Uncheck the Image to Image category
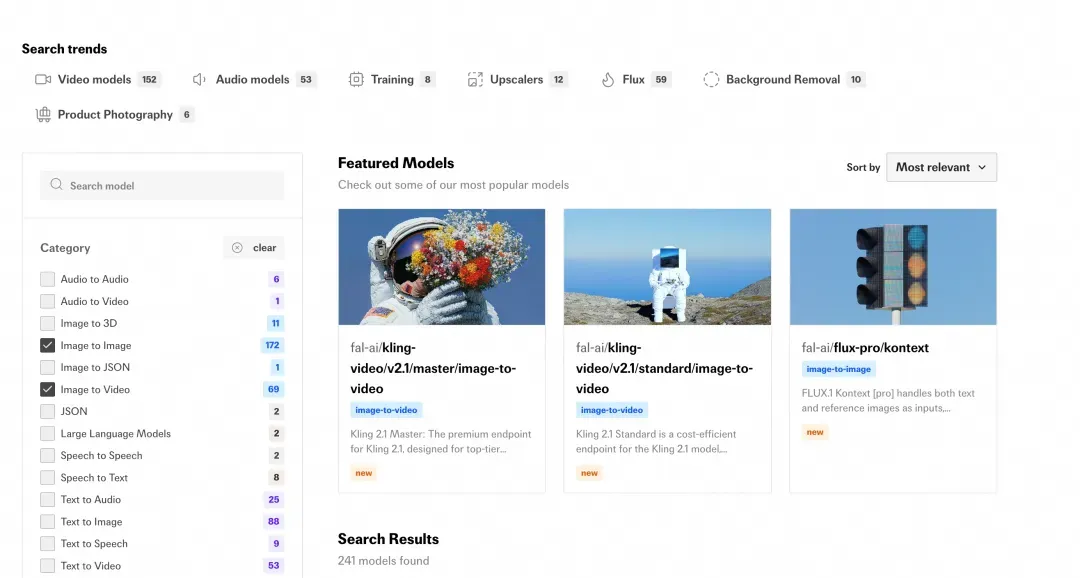The image size is (1080, 578). (48, 345)
